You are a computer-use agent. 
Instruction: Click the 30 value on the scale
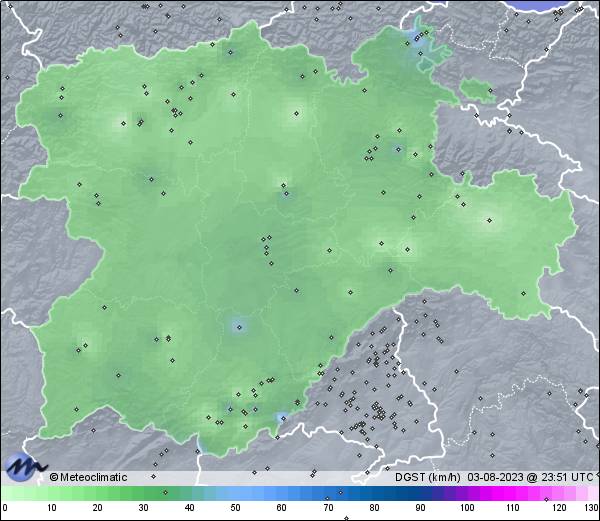[x=143, y=508]
